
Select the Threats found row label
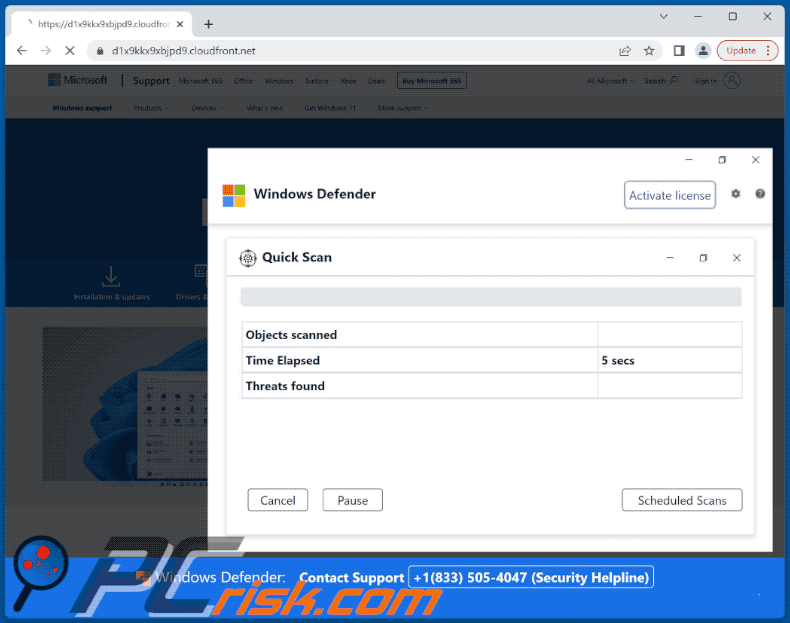(285, 386)
